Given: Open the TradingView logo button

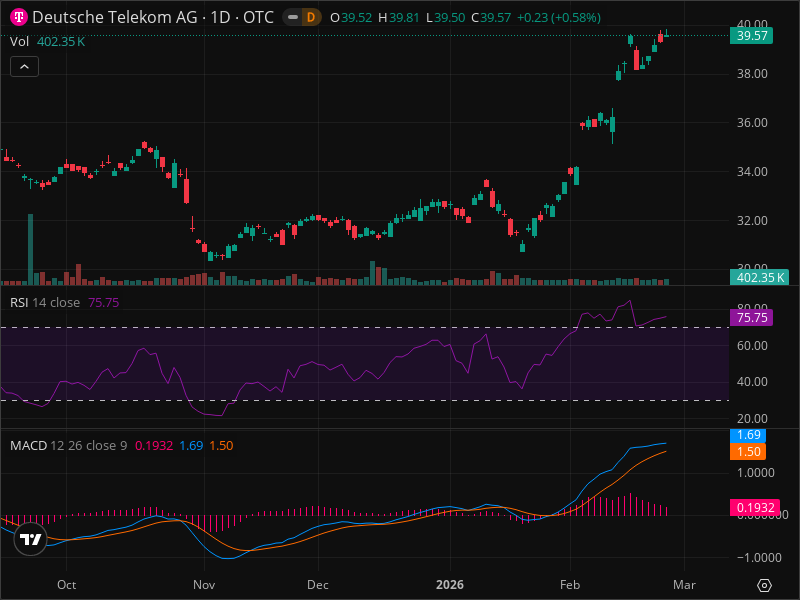Looking at the screenshot, I should (x=31, y=539).
